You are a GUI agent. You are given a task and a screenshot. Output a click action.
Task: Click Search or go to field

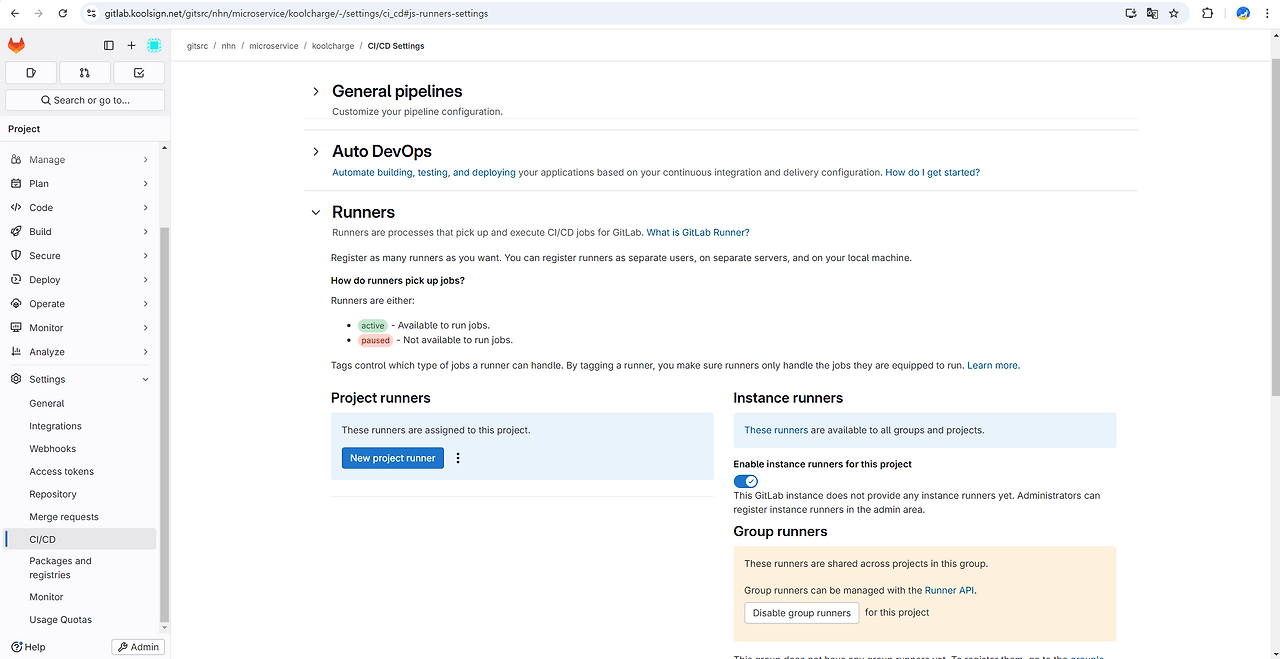coord(85,100)
